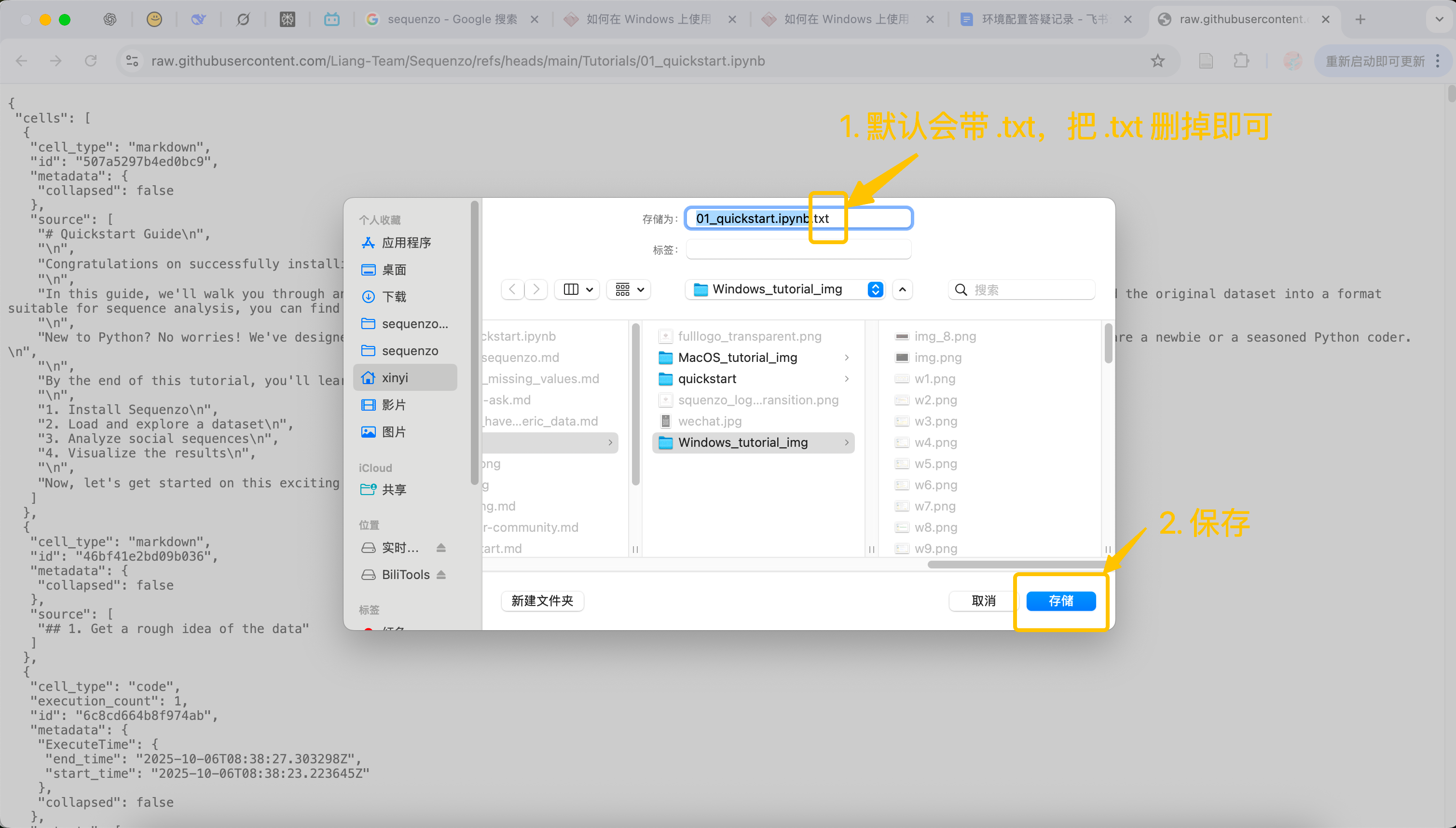Select 应用程序 in the sidebar favorites
This screenshot has height=828, width=1456.
click(x=406, y=243)
